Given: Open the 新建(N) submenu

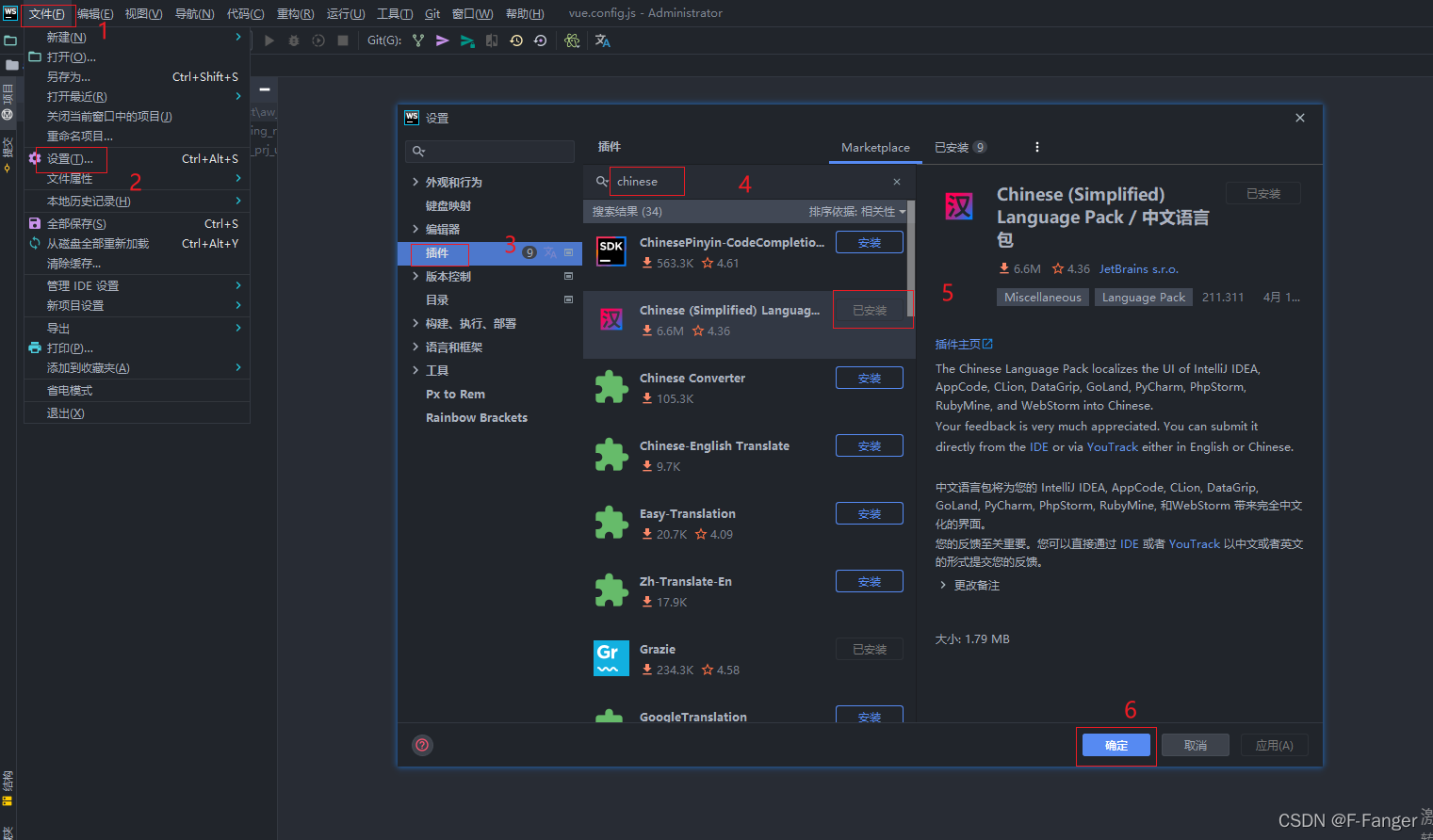Looking at the screenshot, I should [137, 37].
